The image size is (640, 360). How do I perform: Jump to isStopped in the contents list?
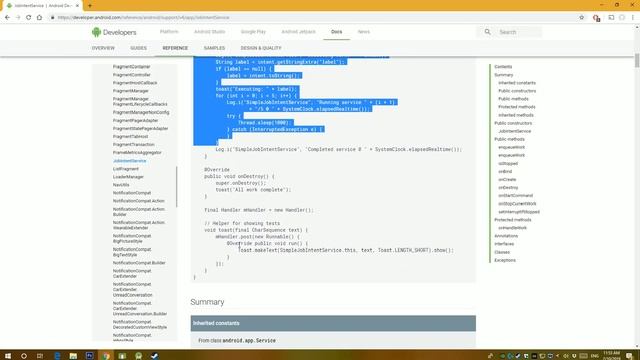click(x=508, y=164)
